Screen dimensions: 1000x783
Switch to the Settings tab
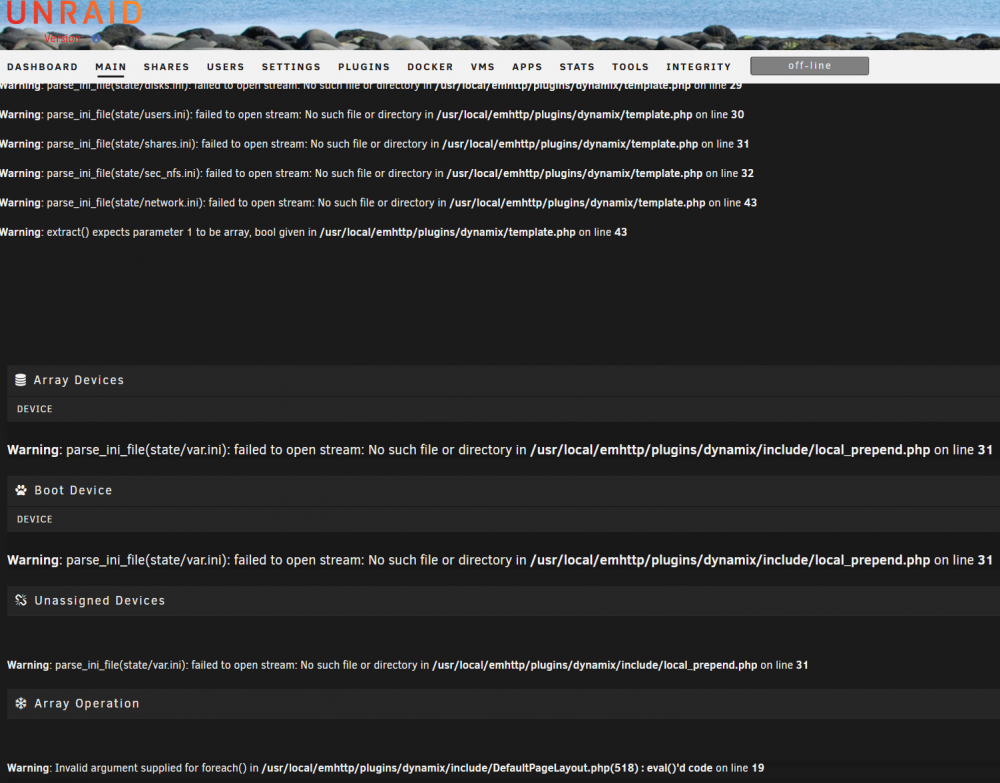291,67
